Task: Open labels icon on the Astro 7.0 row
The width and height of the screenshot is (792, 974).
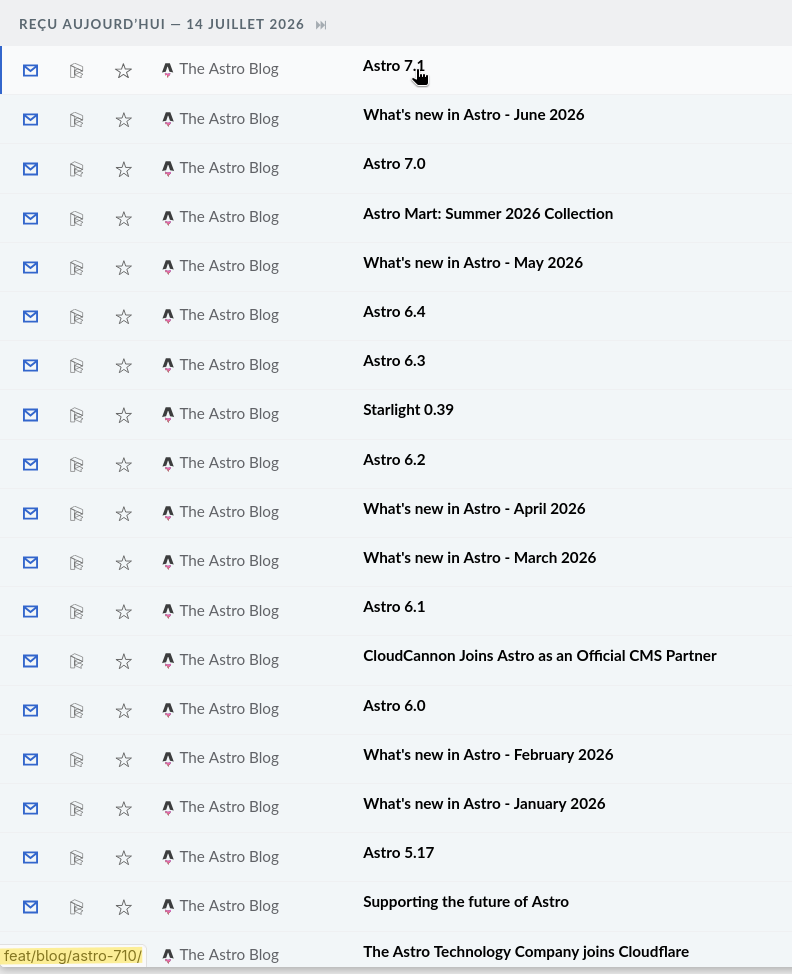Action: pyautogui.click(x=76, y=169)
